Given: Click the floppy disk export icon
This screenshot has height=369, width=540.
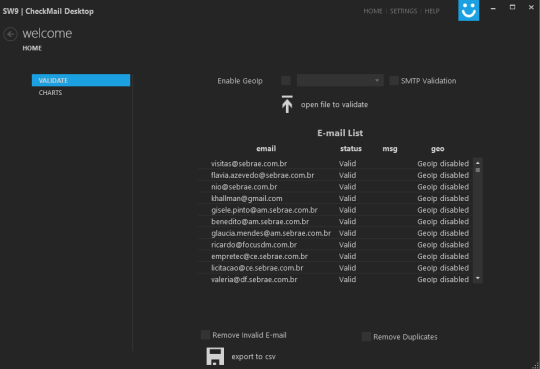Looking at the screenshot, I should [215, 356].
